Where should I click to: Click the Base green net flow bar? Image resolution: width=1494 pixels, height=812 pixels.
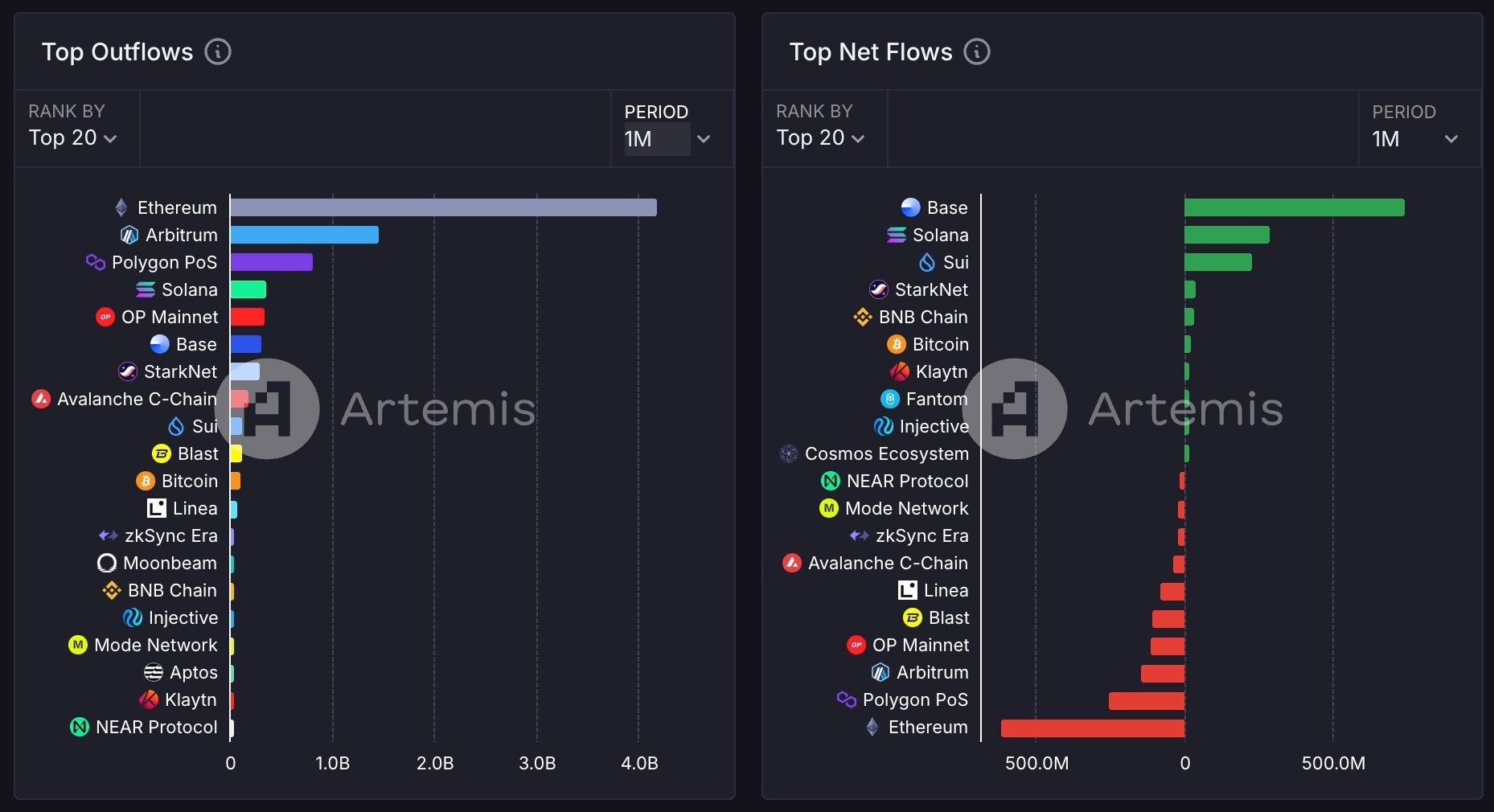1295,207
